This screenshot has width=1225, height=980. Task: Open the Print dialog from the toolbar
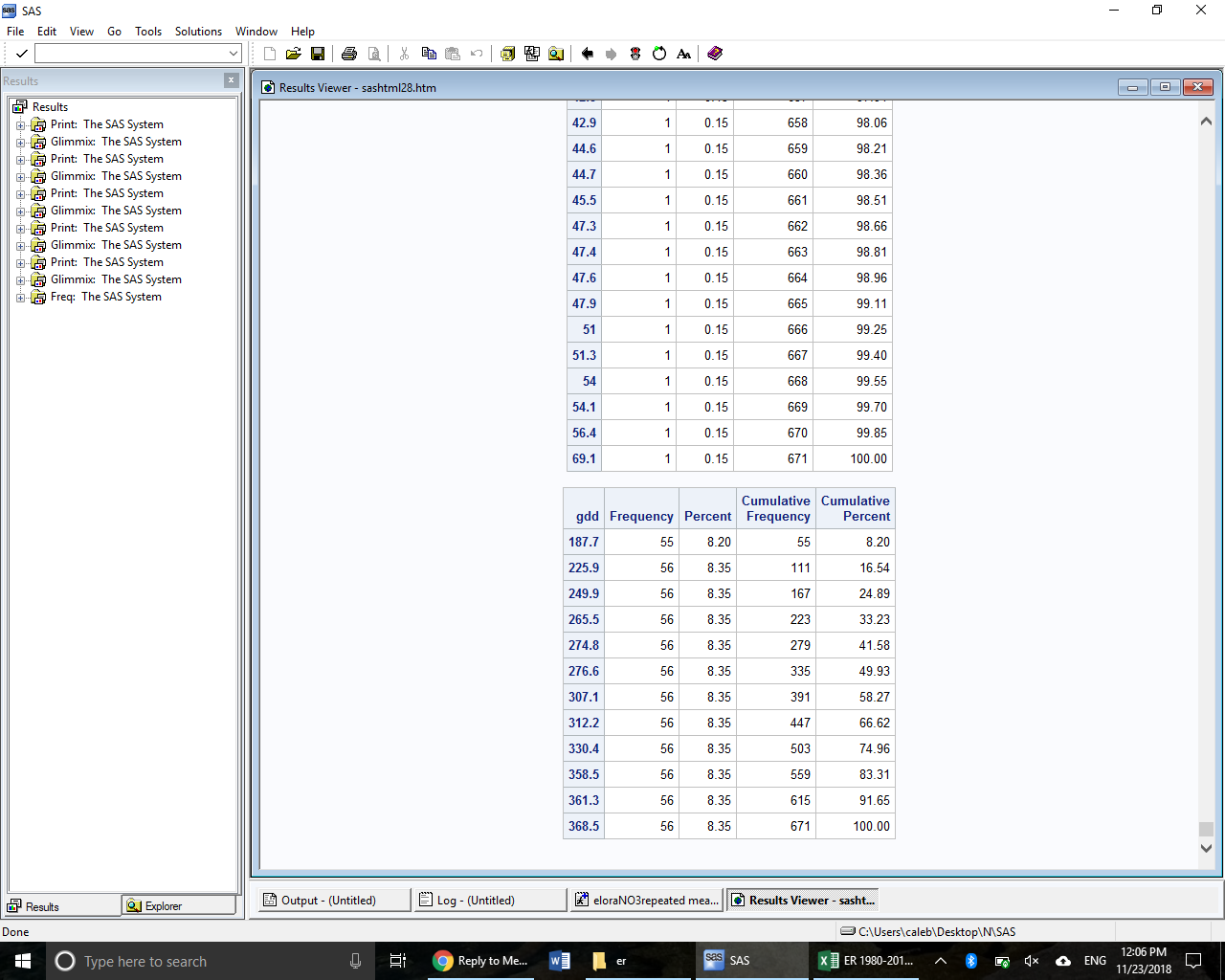pos(348,54)
